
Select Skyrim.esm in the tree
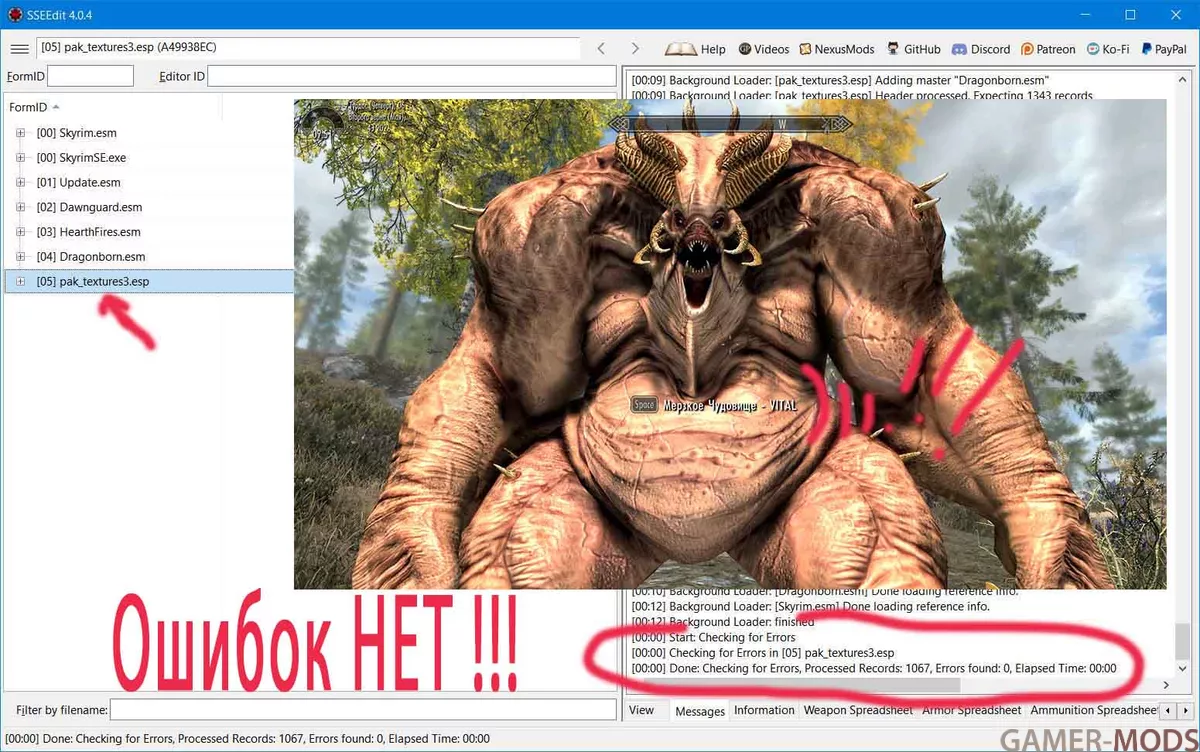pyautogui.click(x=77, y=133)
